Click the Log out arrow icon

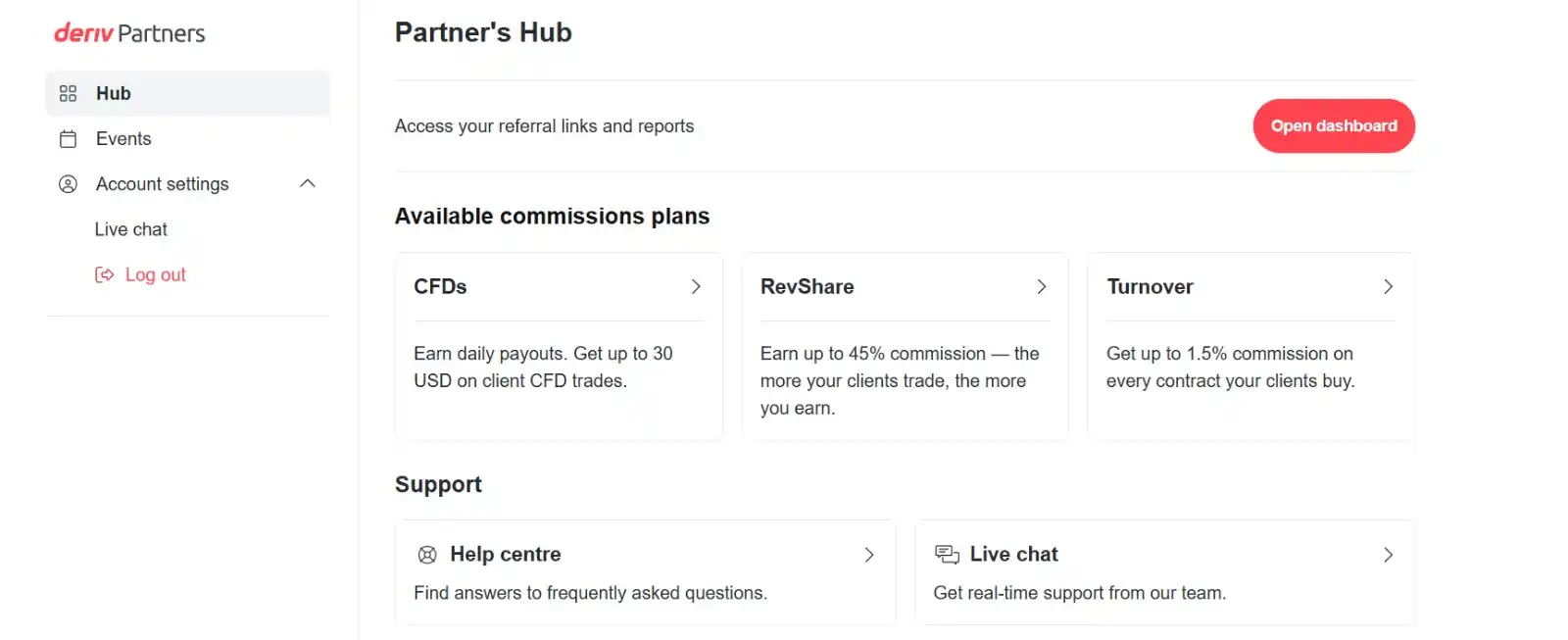(x=104, y=274)
